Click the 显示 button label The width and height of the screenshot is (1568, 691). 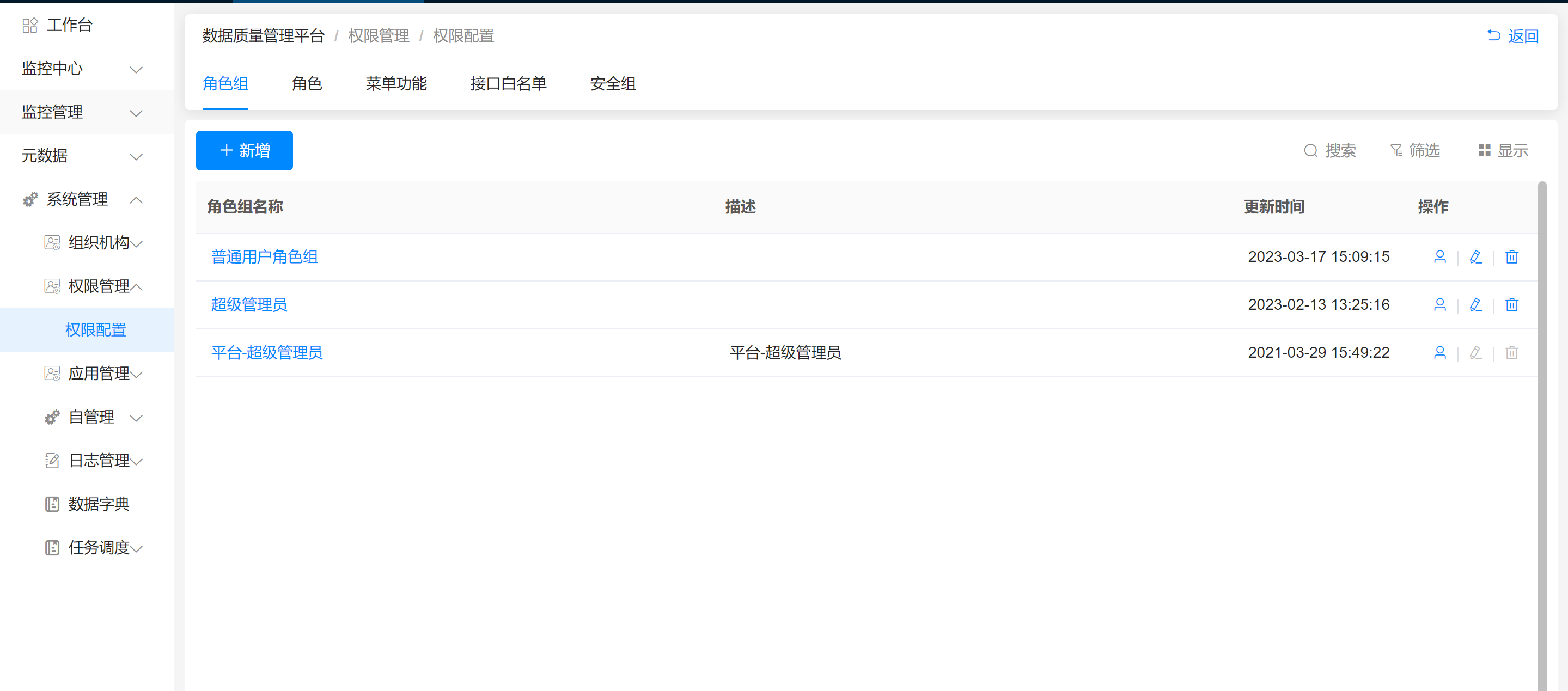[x=1512, y=150]
